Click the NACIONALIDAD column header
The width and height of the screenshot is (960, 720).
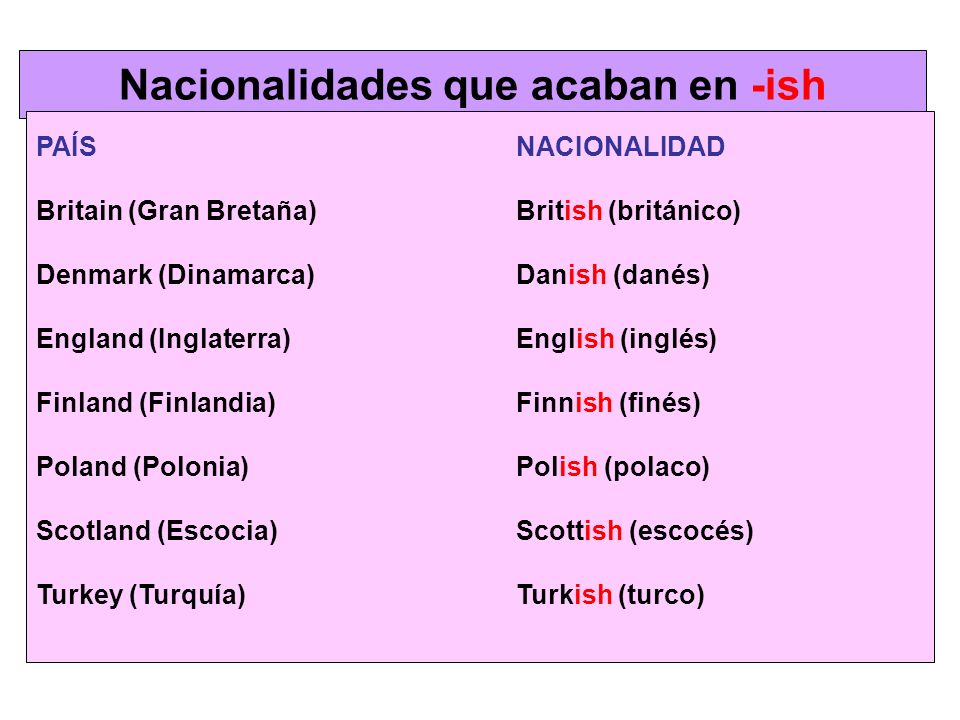pyautogui.click(x=620, y=147)
